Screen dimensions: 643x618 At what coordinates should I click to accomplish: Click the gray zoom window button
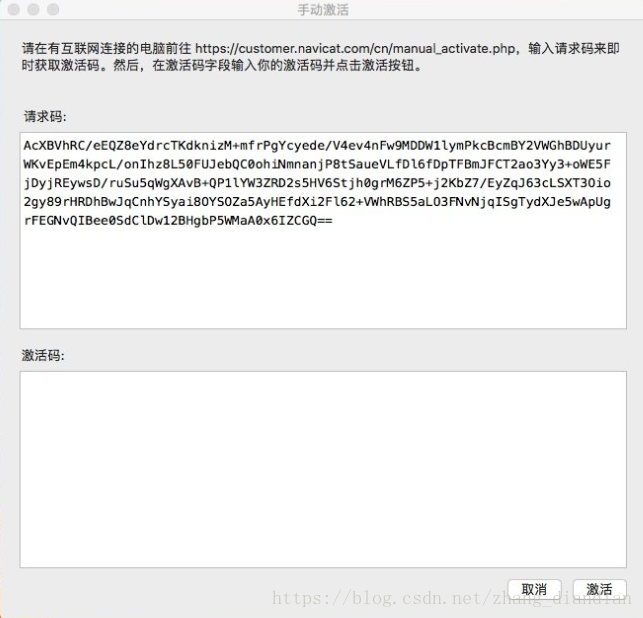pyautogui.click(x=53, y=9)
